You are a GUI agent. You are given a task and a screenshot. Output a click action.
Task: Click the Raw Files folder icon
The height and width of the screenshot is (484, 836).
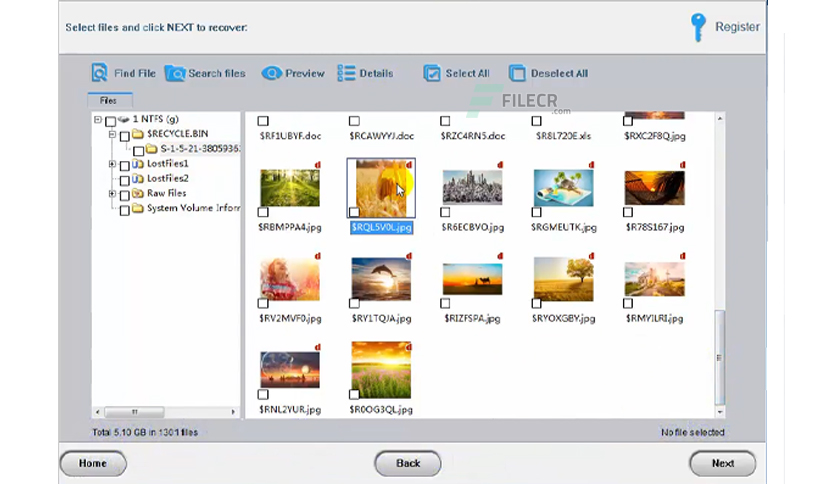[x=138, y=193]
